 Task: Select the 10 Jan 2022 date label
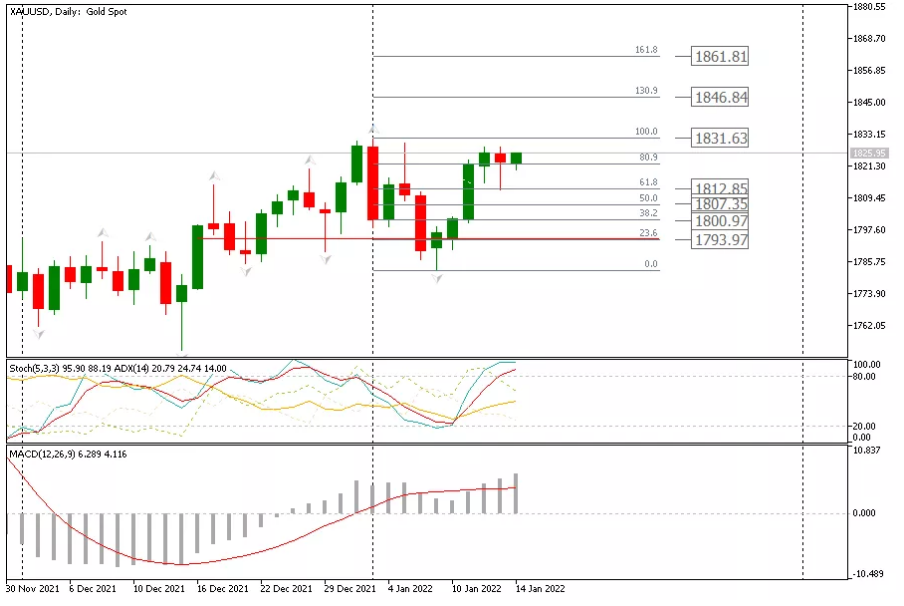(476, 589)
